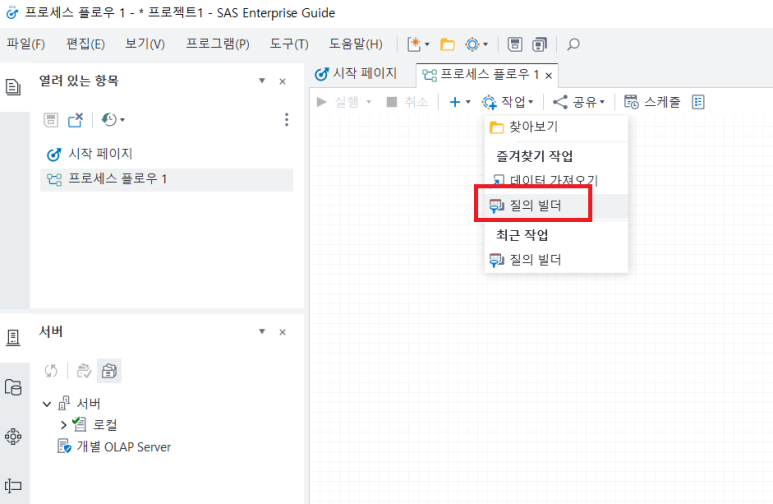
Task: Click the search magnifier icon
Action: 573,44
